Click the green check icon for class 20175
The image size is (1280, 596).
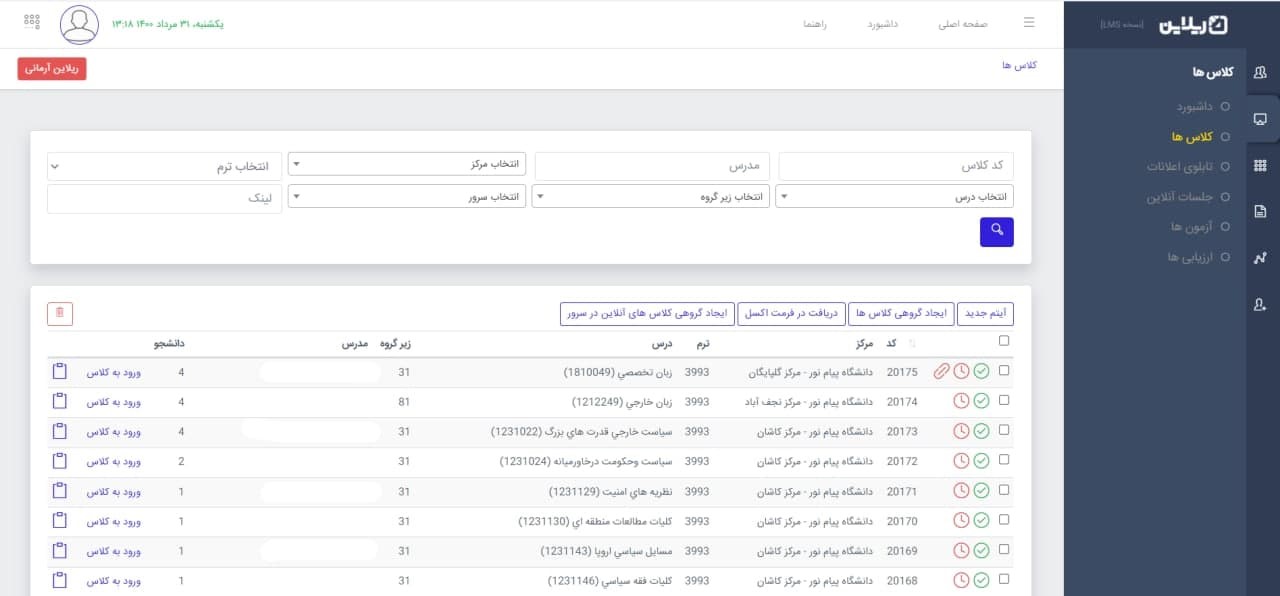click(x=981, y=372)
